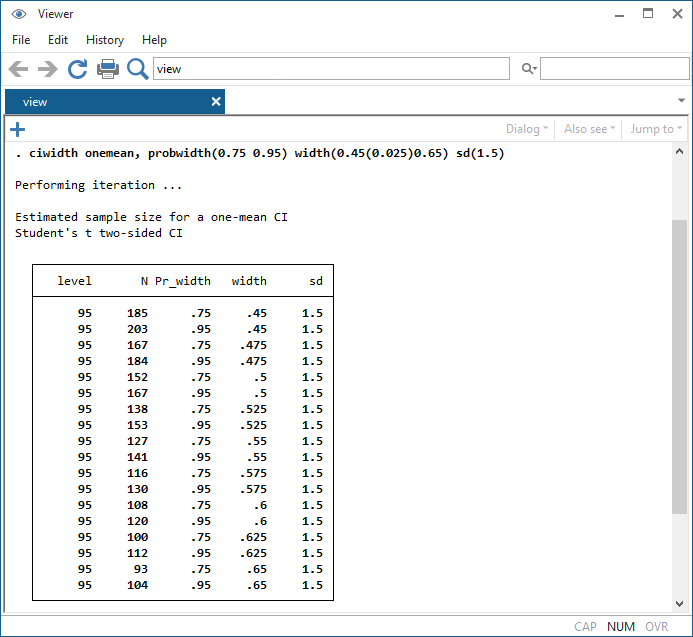Click the 'Pr_width' column header

click(x=183, y=281)
